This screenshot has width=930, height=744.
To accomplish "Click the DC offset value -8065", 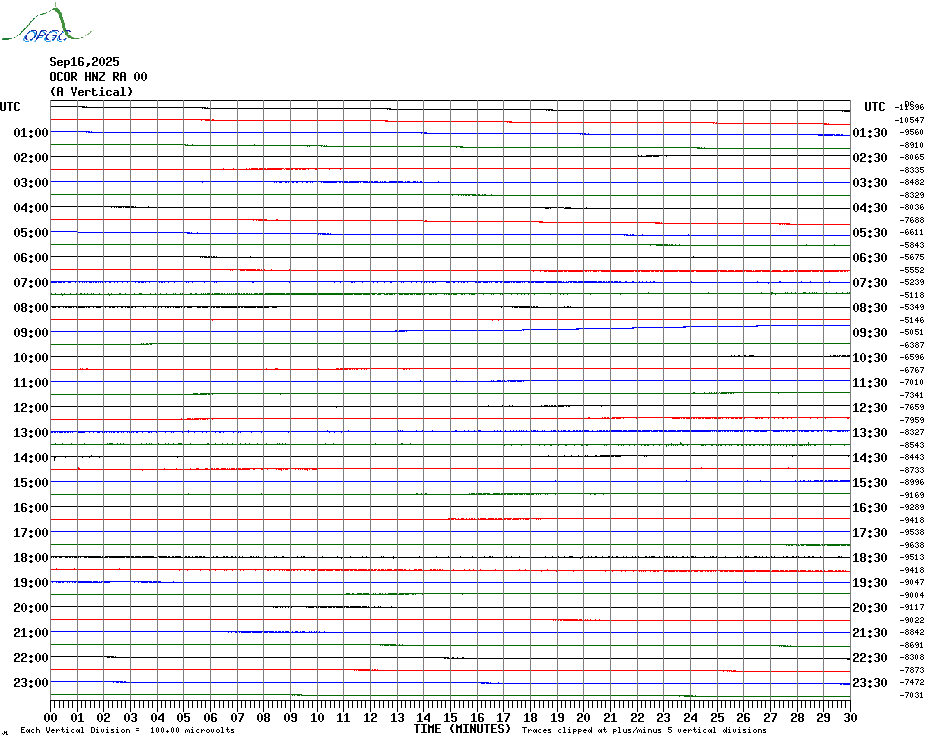I will pos(912,157).
